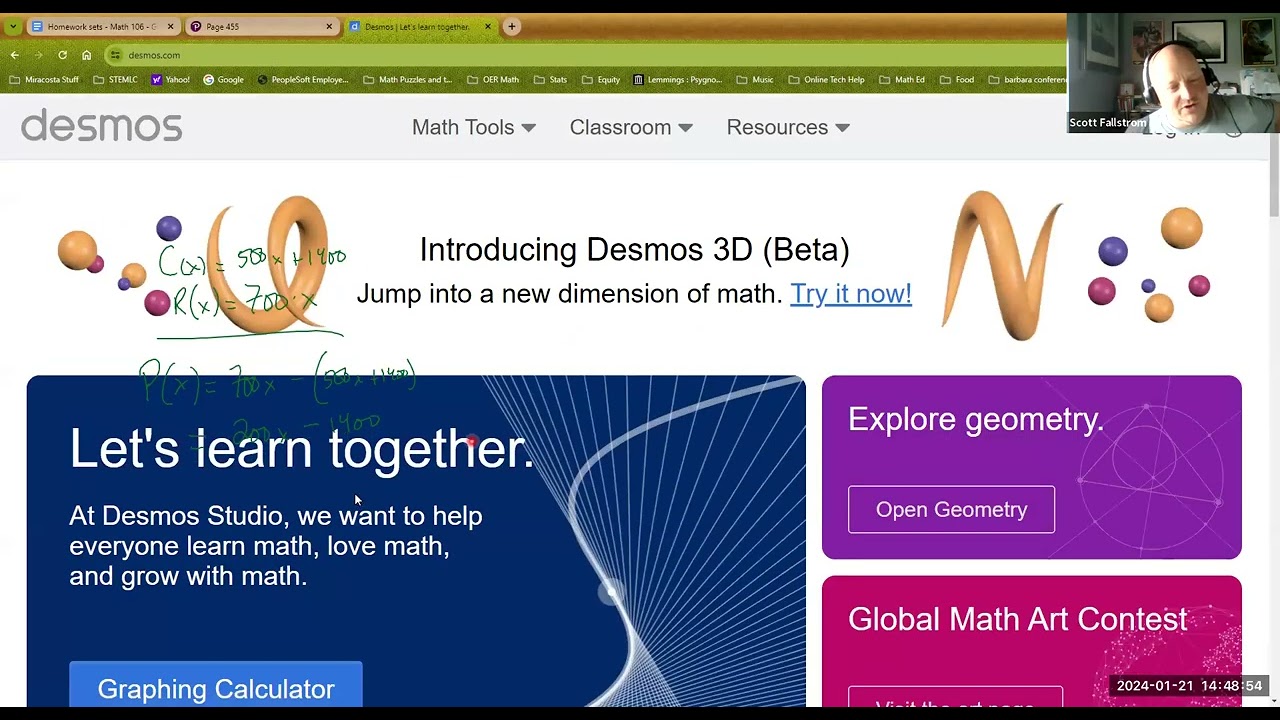The width and height of the screenshot is (1280, 720).
Task: Open the tab search dropdown arrow
Action: [x=12, y=27]
